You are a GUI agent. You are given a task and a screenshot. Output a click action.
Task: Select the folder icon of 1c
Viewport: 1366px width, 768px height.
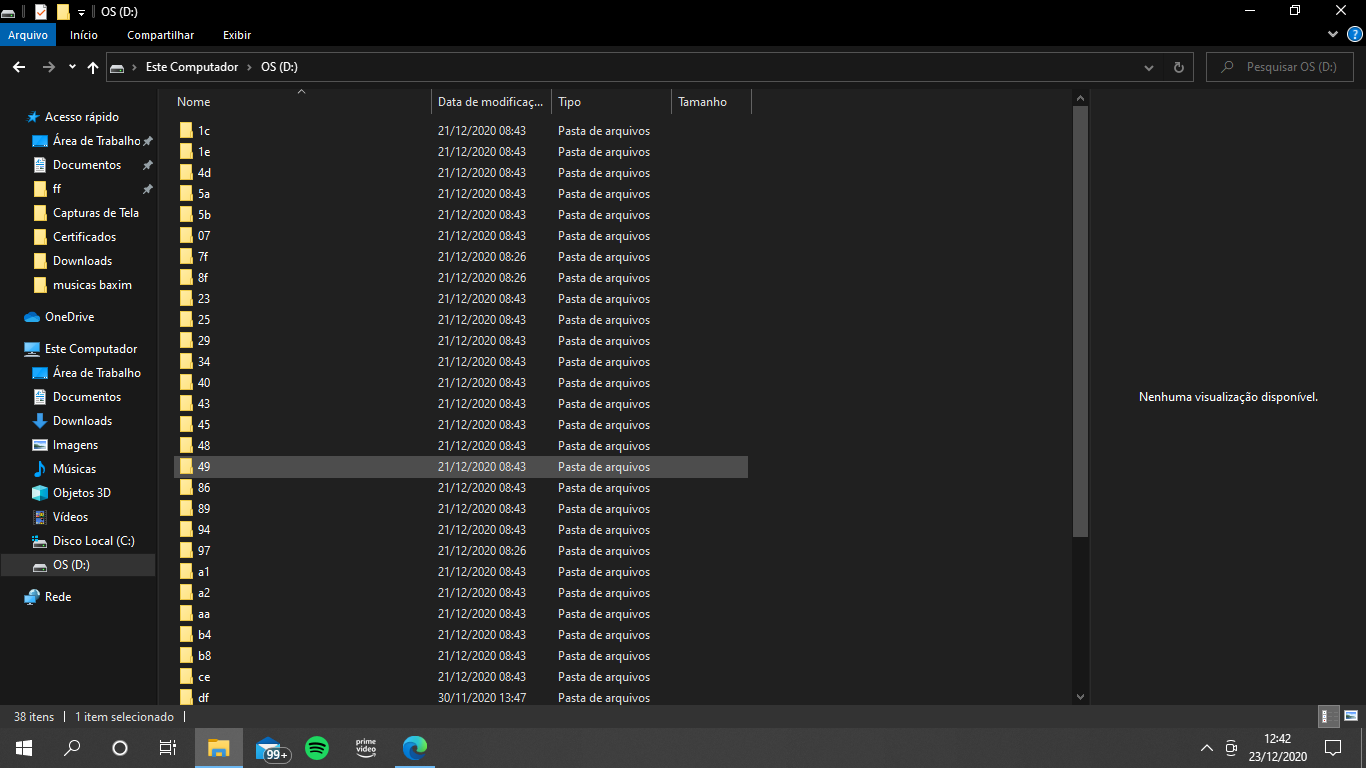coord(186,130)
